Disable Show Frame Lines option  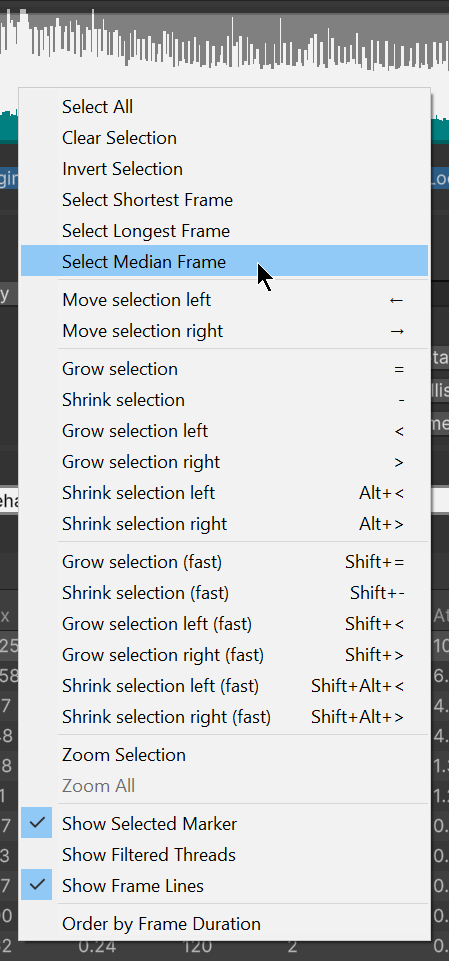[224, 886]
